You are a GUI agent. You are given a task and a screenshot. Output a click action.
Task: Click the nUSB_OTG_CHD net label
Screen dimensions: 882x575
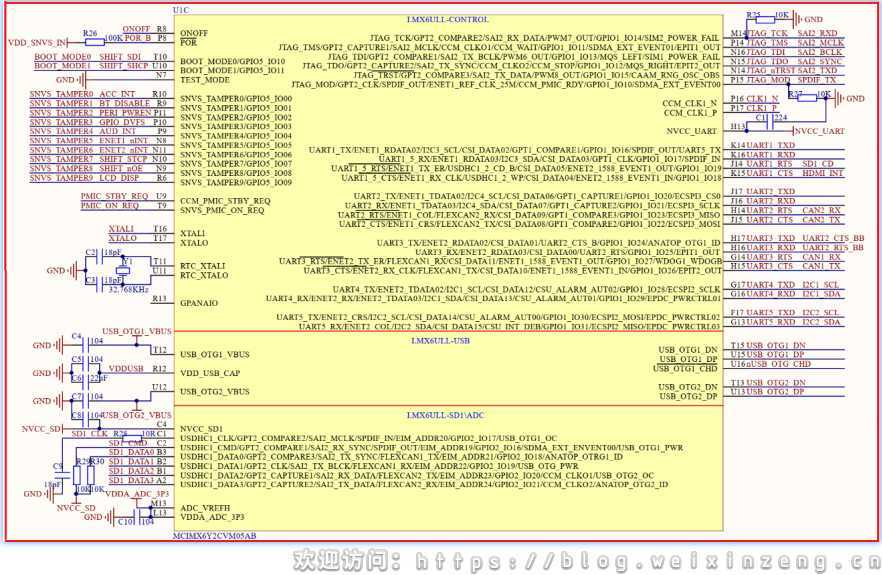(x=778, y=364)
